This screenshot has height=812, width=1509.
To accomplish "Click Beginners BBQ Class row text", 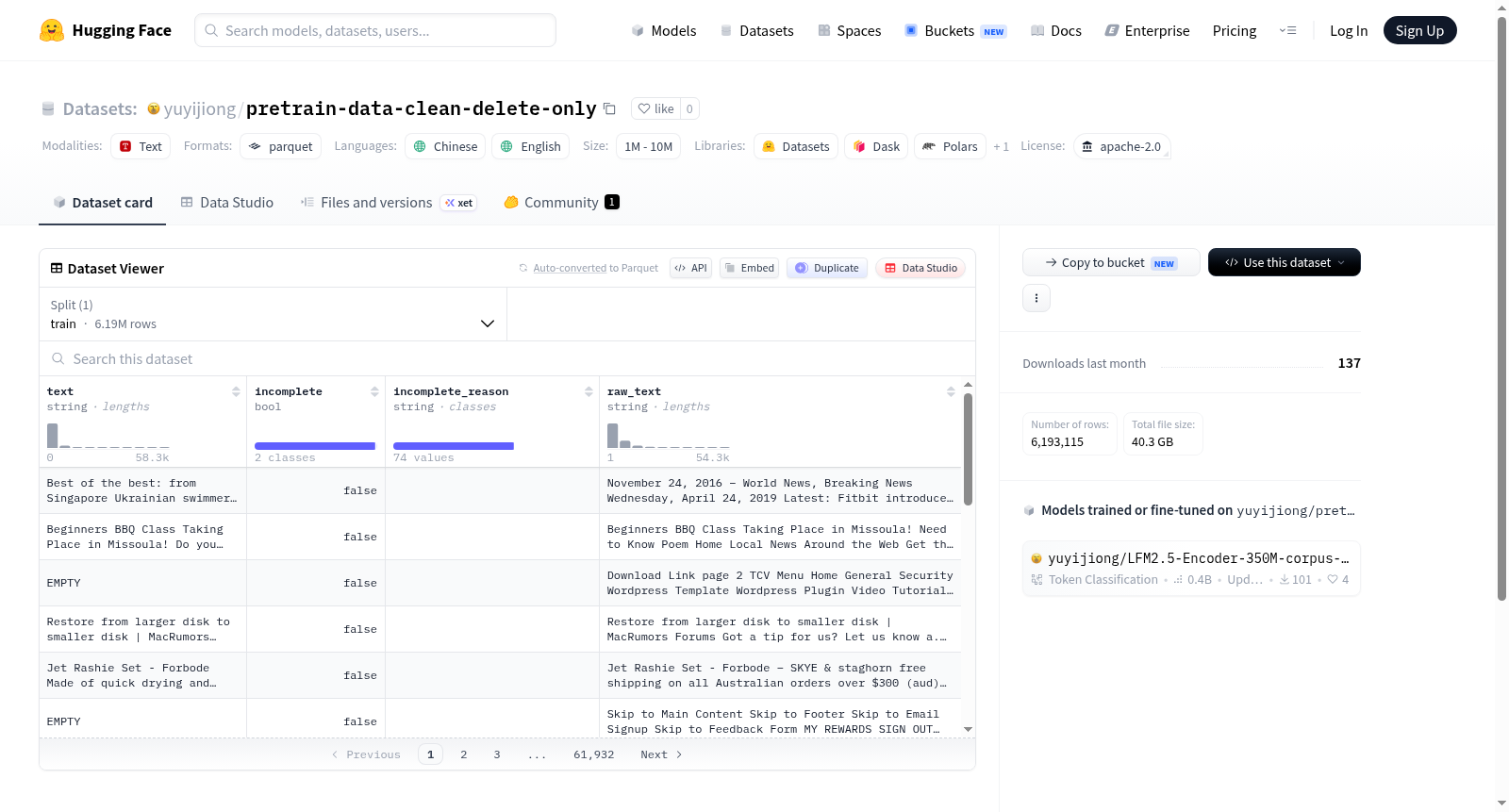I will pos(135,537).
